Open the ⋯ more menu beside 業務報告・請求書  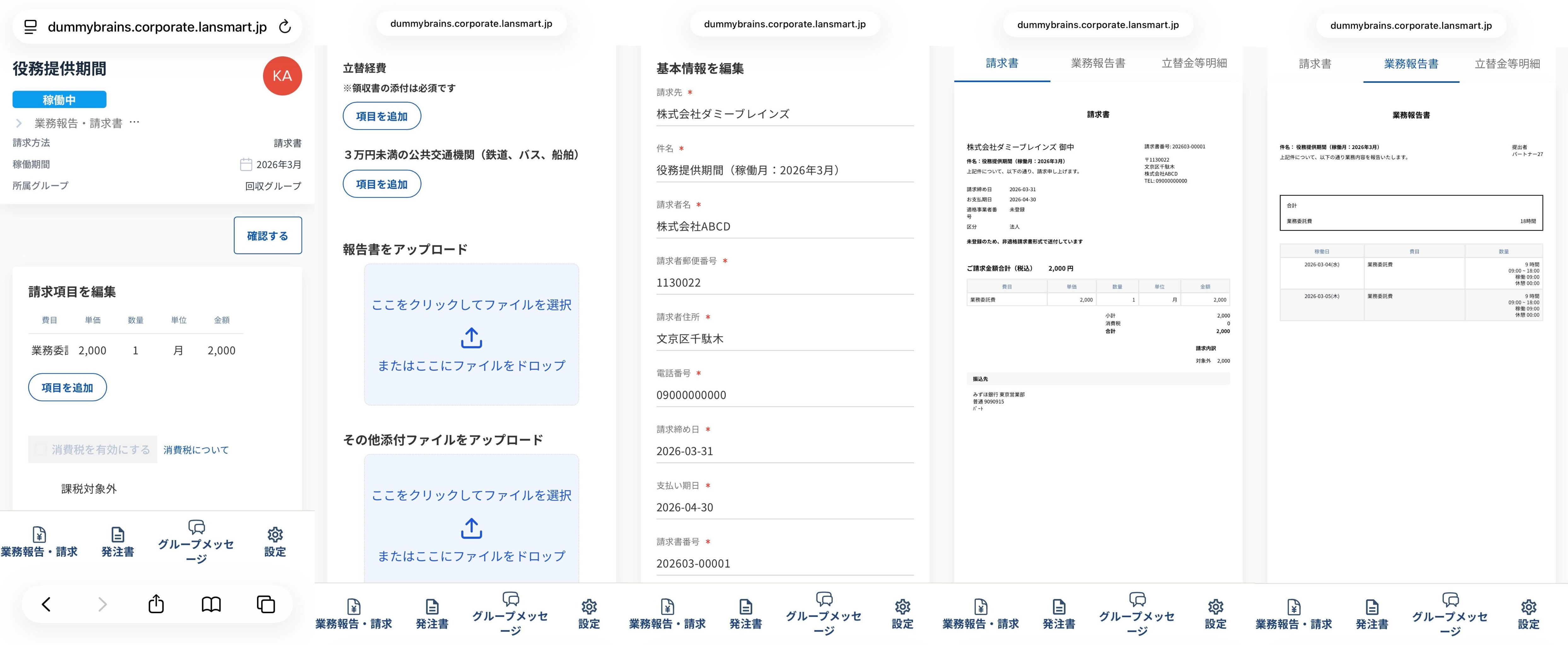135,122
